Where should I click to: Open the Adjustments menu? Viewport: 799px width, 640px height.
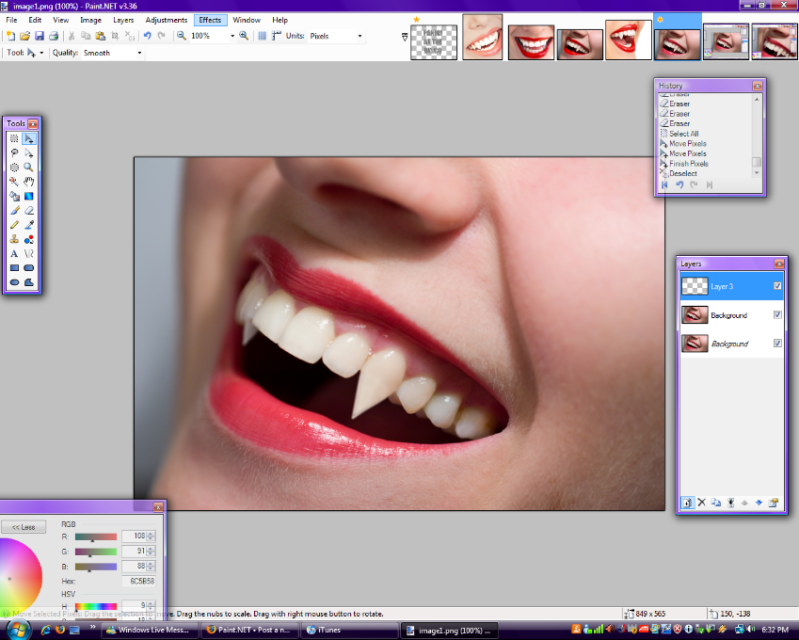point(166,20)
